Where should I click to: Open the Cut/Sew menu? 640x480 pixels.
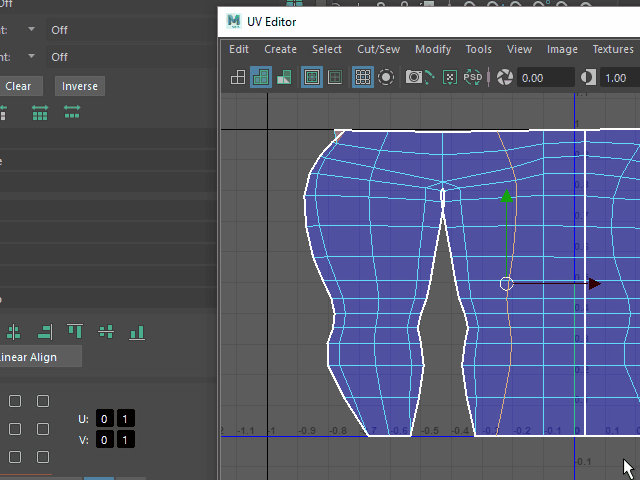(x=378, y=49)
